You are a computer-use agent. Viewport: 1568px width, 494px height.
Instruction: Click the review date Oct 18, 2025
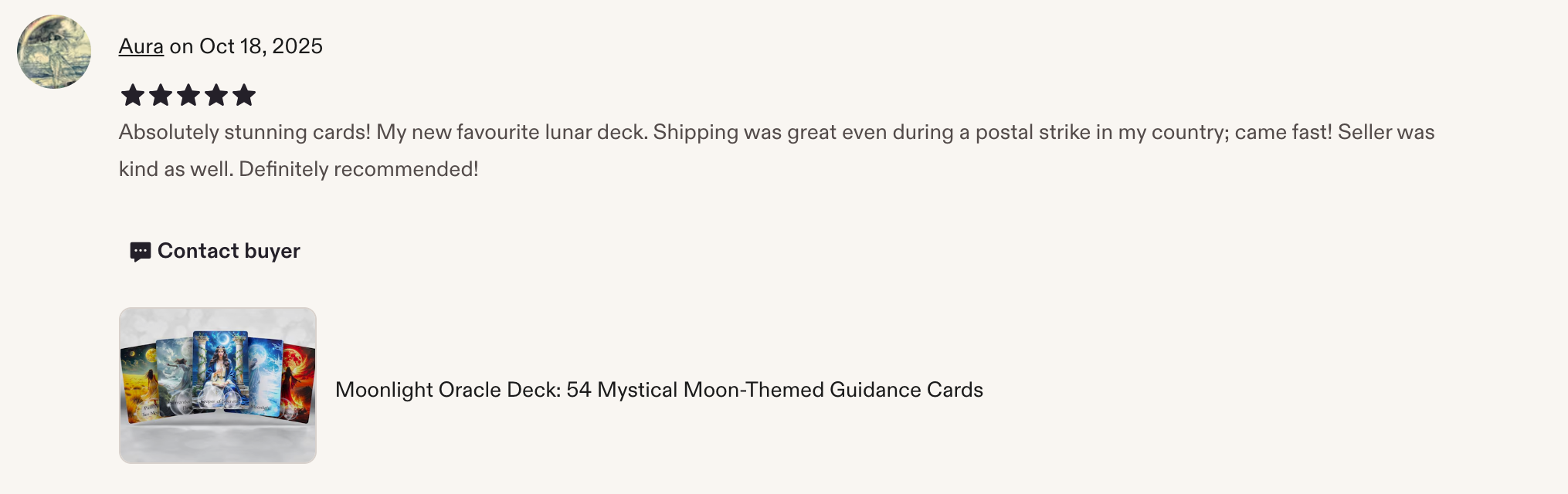click(261, 46)
